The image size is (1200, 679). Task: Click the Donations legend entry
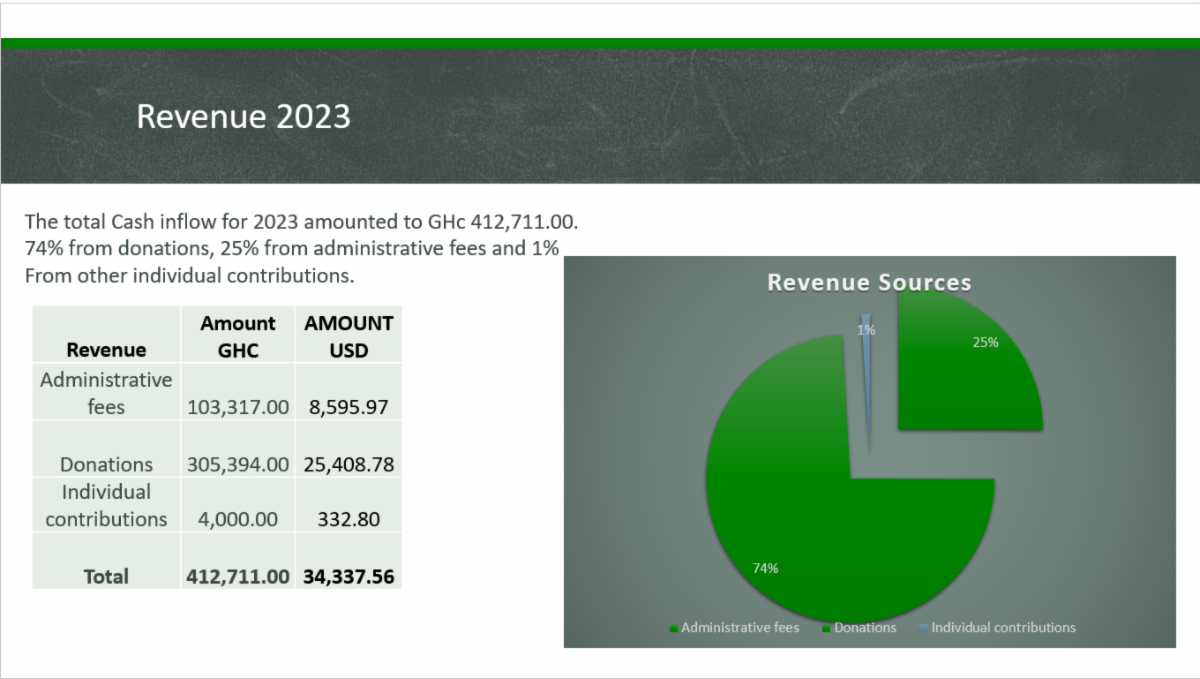[865, 628]
